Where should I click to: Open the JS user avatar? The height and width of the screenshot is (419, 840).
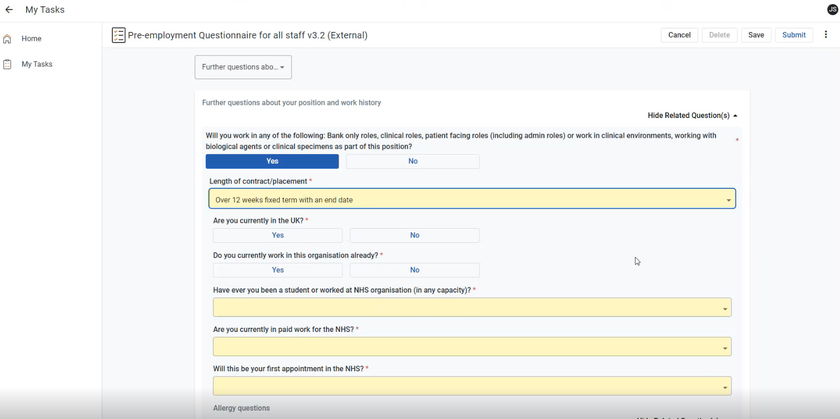point(832,10)
